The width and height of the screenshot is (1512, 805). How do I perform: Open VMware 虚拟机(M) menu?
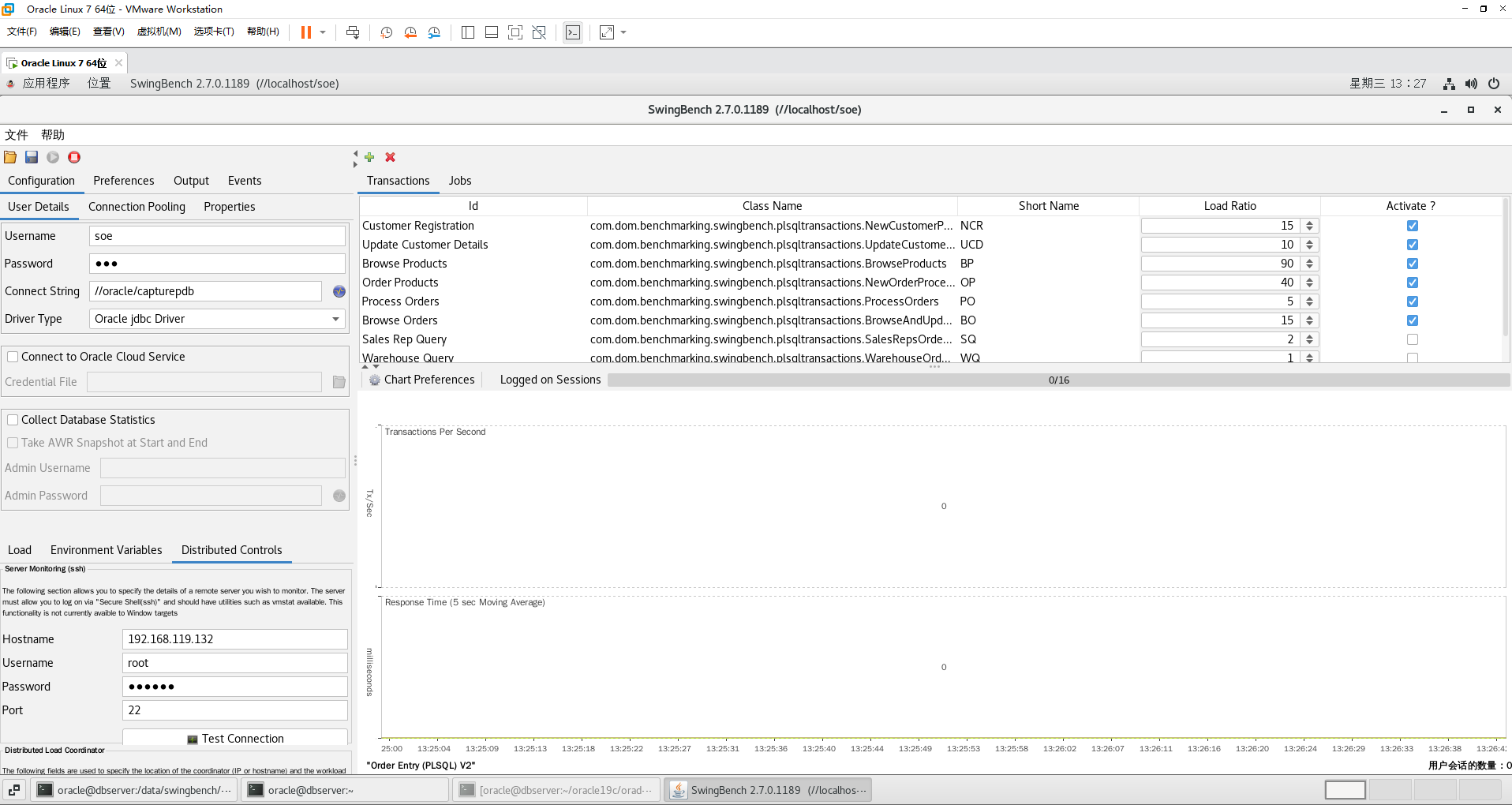[159, 32]
